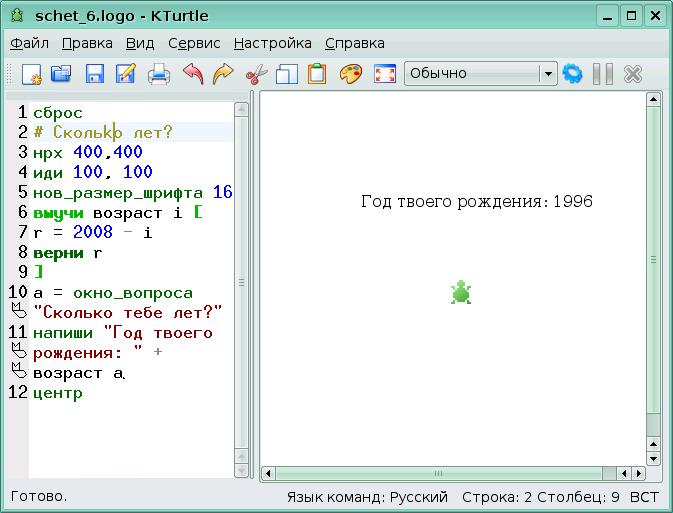The image size is (673, 513).
Task: Expand the "Обычно" speed dropdown
Action: click(x=547, y=74)
